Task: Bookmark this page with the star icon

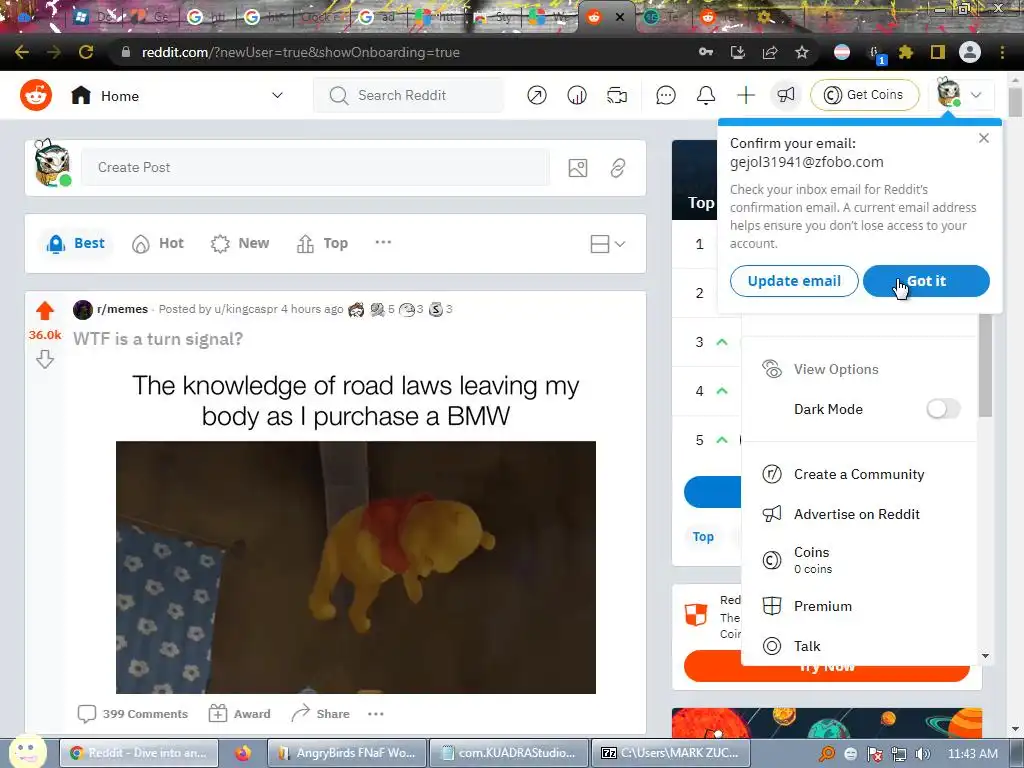Action: coord(802,52)
